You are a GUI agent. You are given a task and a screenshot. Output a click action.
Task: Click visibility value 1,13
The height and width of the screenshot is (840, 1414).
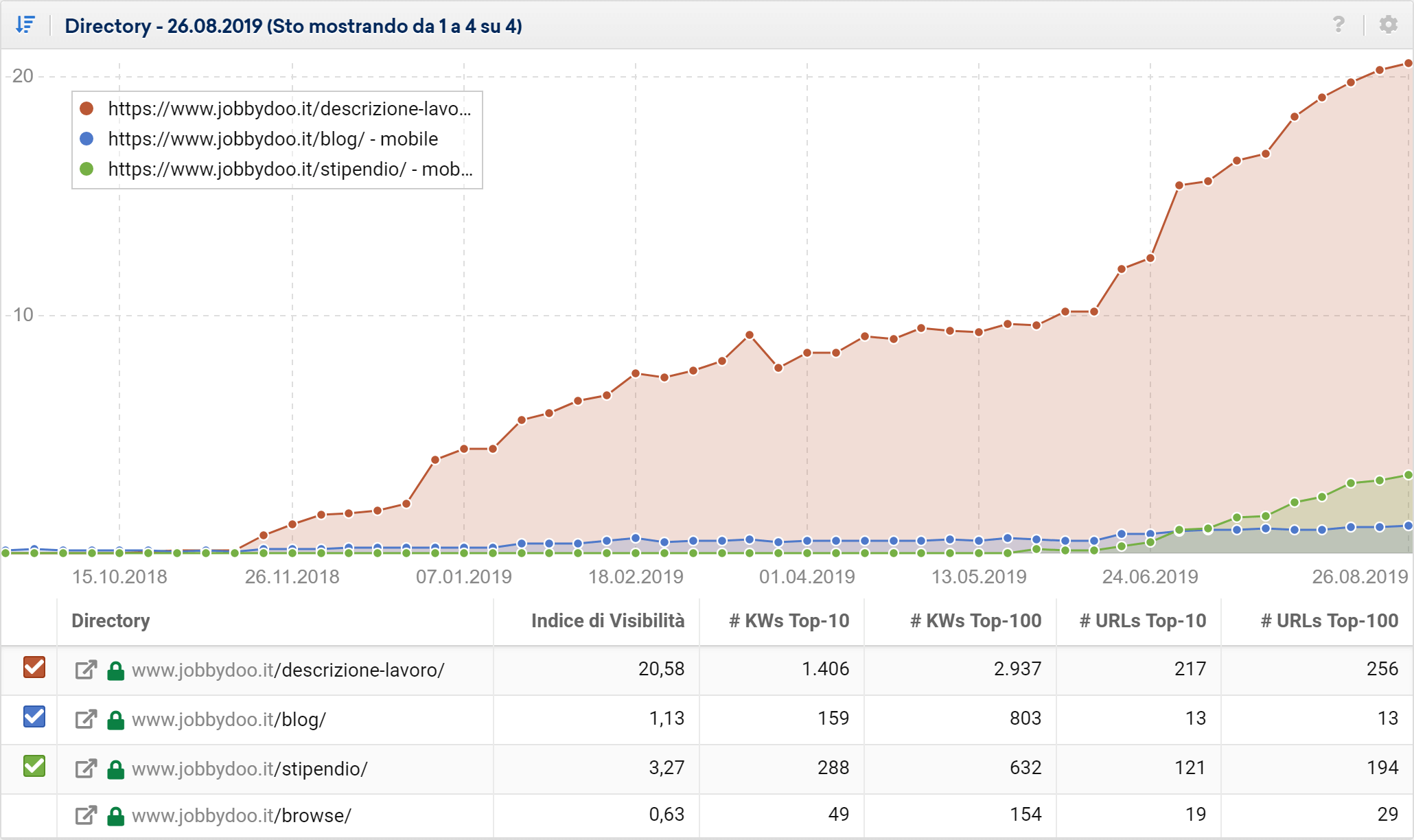667,718
